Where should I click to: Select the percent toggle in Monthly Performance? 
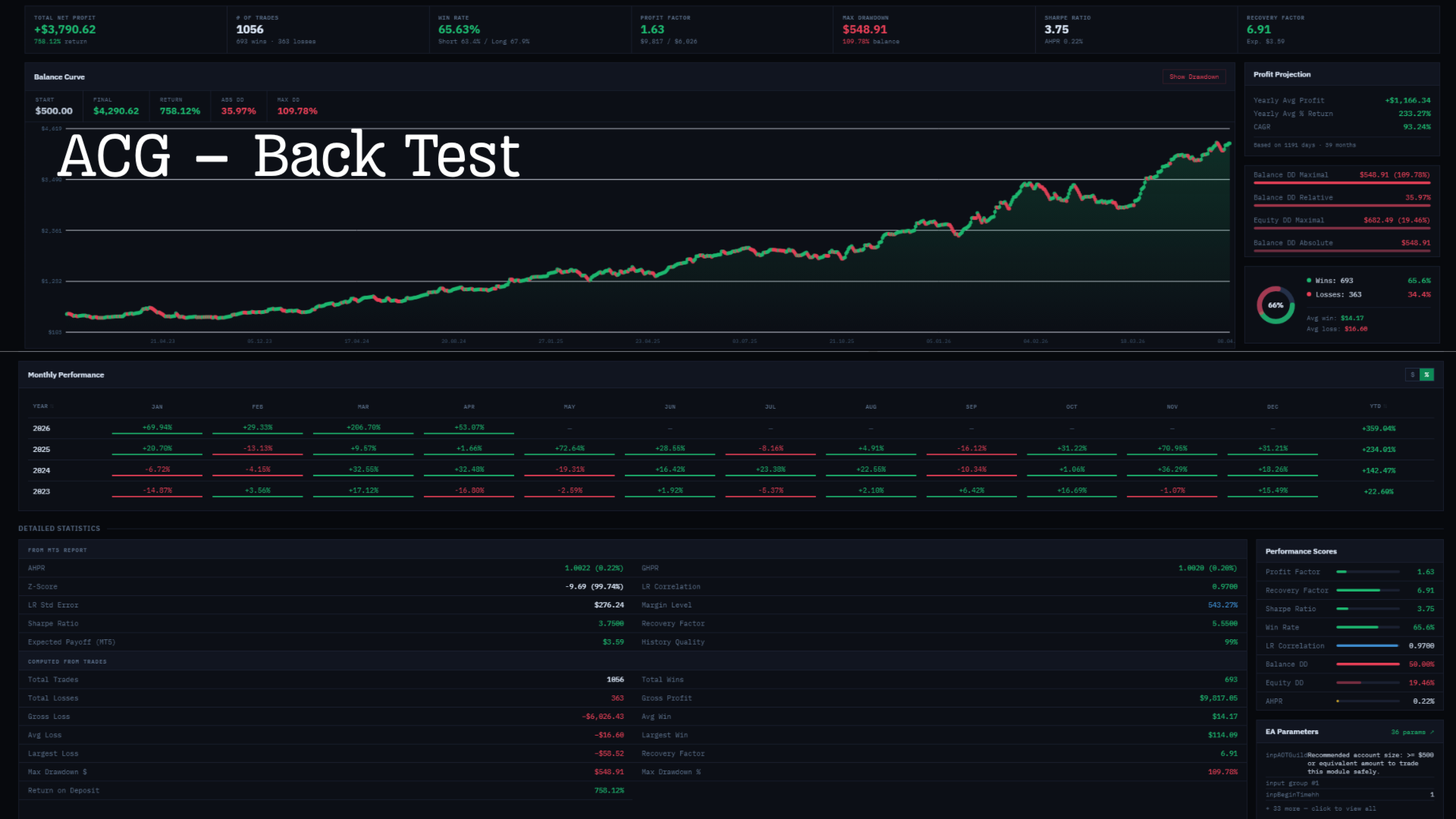tap(1427, 375)
